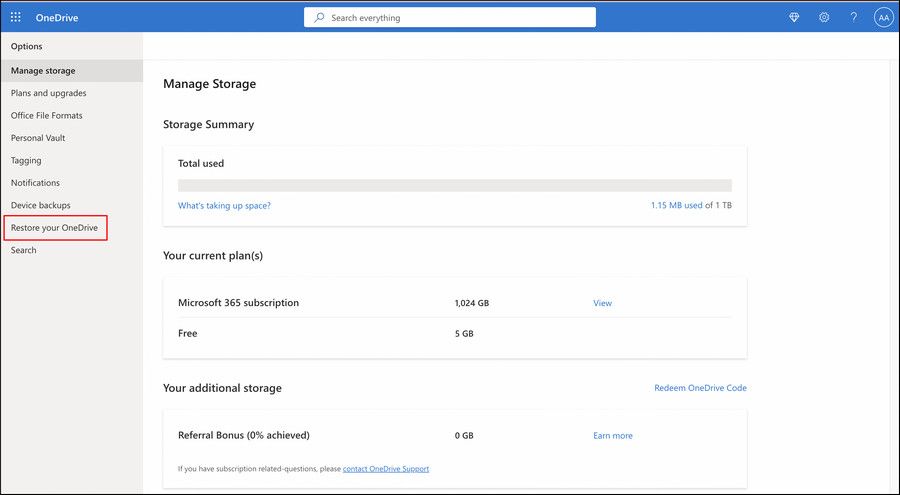Click the Options heading in the sidebar
The image size is (900, 495).
point(26,47)
